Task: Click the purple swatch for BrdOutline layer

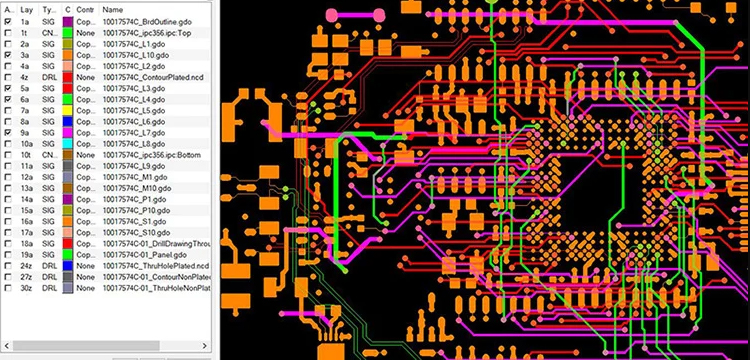Action: point(68,22)
